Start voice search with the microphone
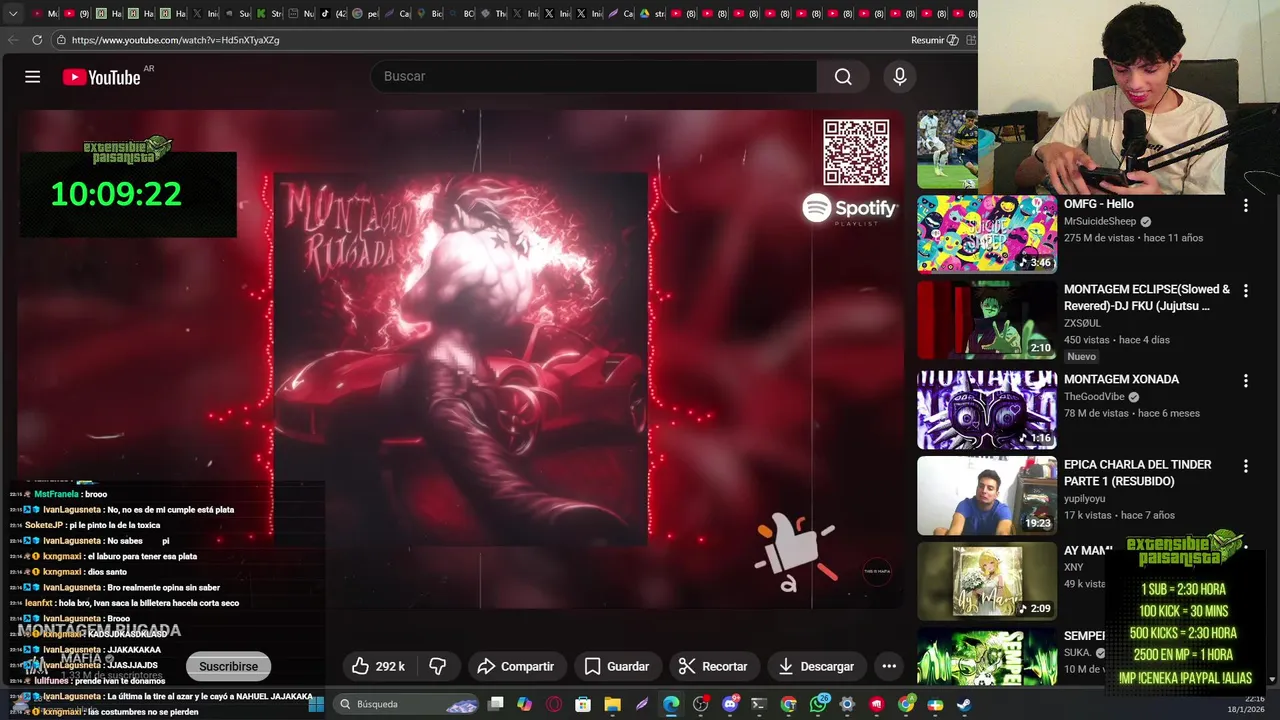This screenshot has height=720, width=1280. (899, 77)
